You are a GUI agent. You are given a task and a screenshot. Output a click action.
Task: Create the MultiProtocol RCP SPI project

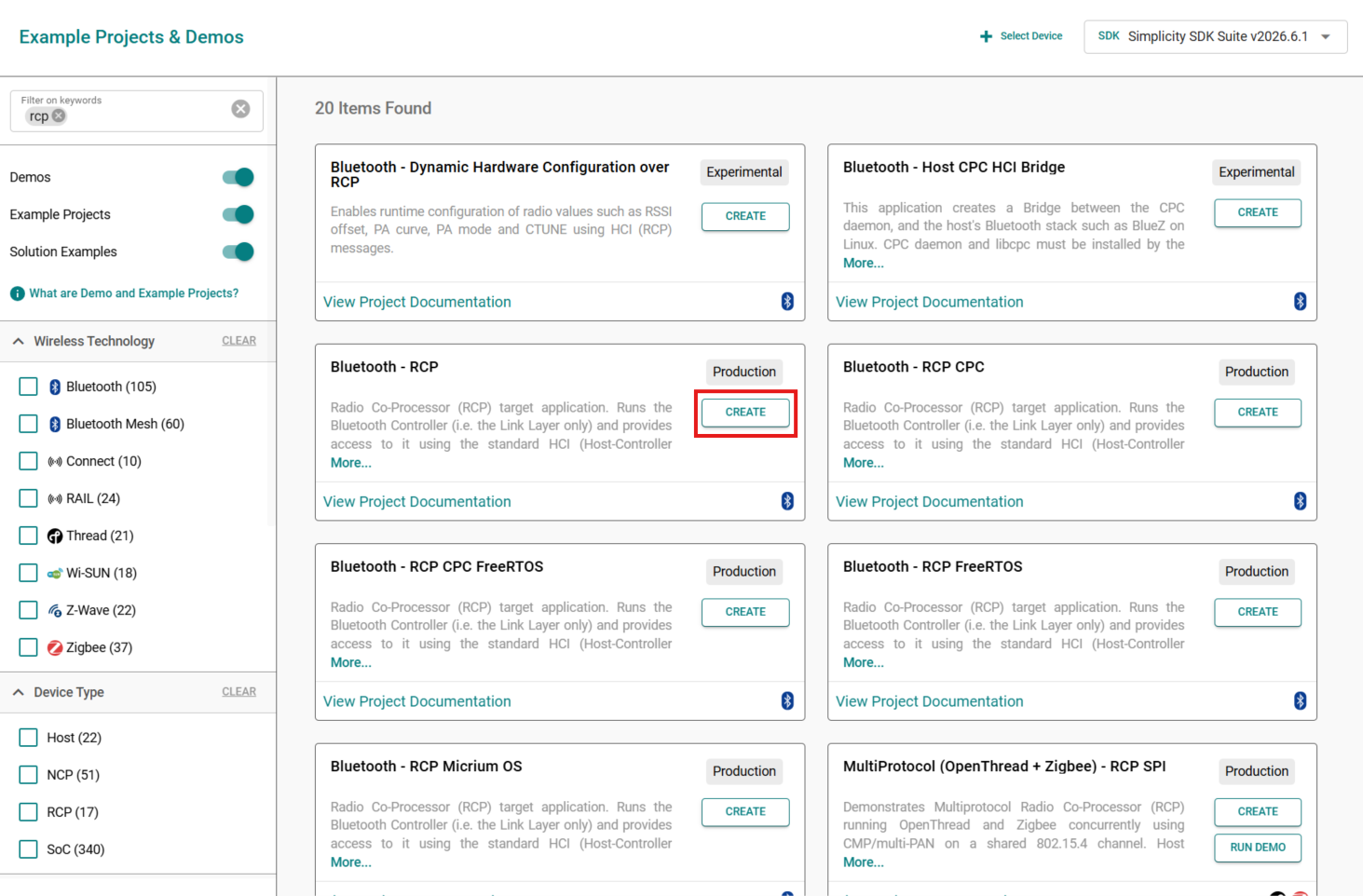[1258, 811]
